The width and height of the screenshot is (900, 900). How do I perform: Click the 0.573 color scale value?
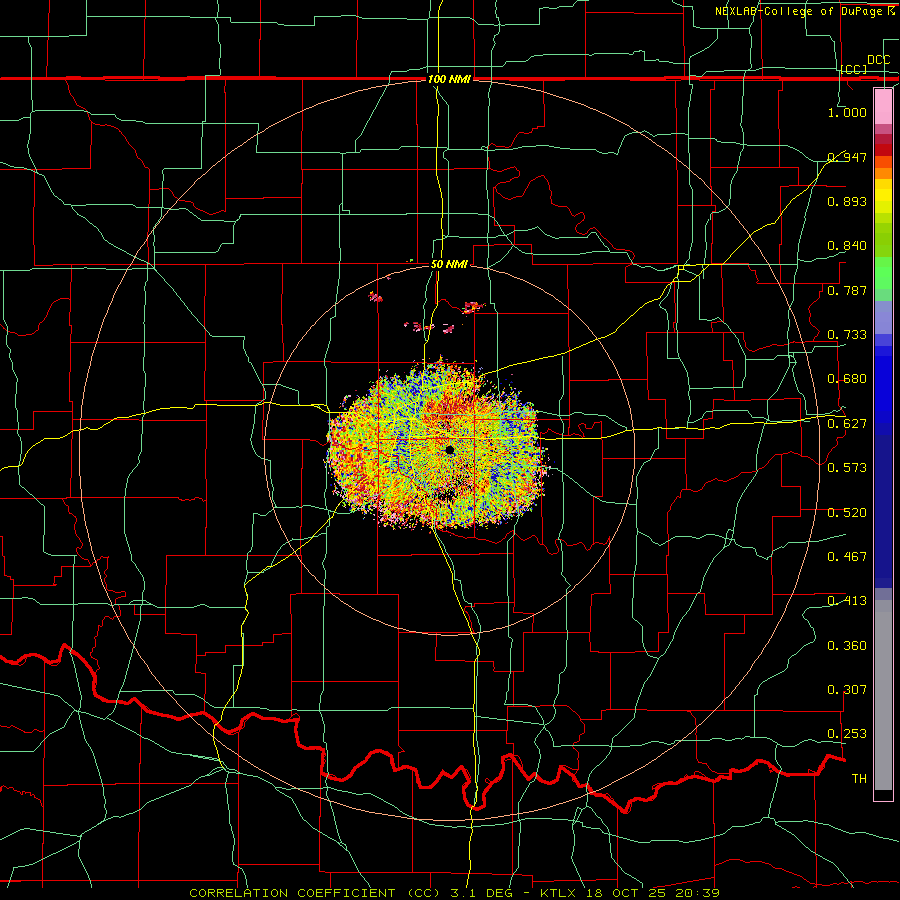click(847, 467)
